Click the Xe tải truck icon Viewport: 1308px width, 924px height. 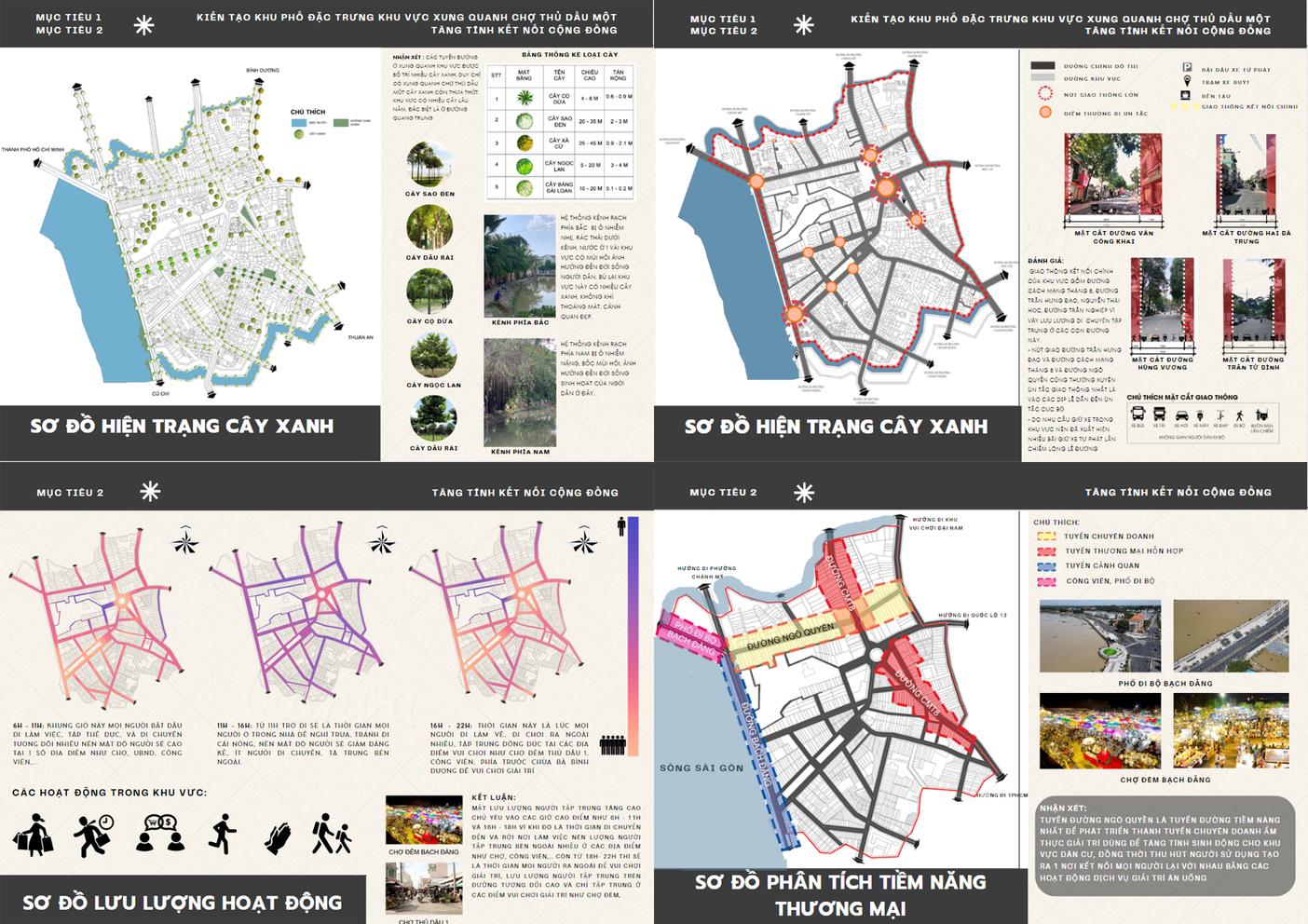(1160, 414)
